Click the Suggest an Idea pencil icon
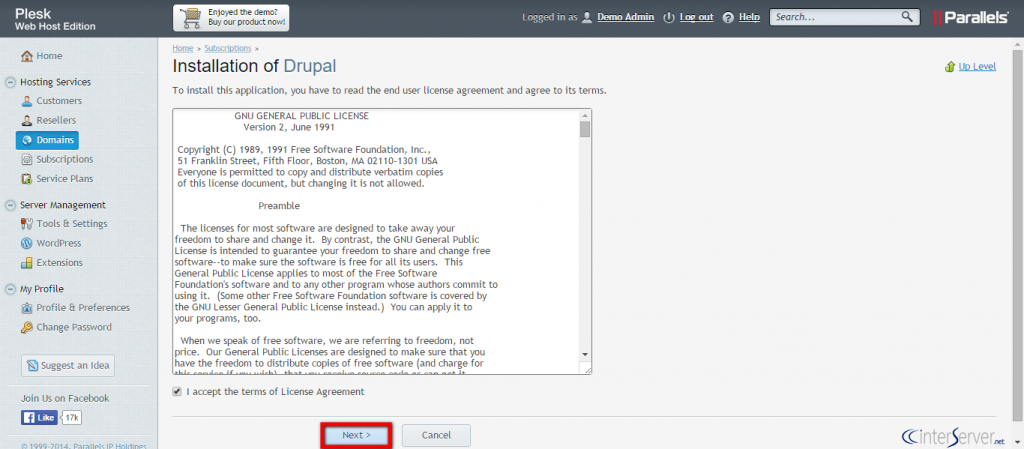This screenshot has width=1024, height=449. pyautogui.click(x=33, y=366)
